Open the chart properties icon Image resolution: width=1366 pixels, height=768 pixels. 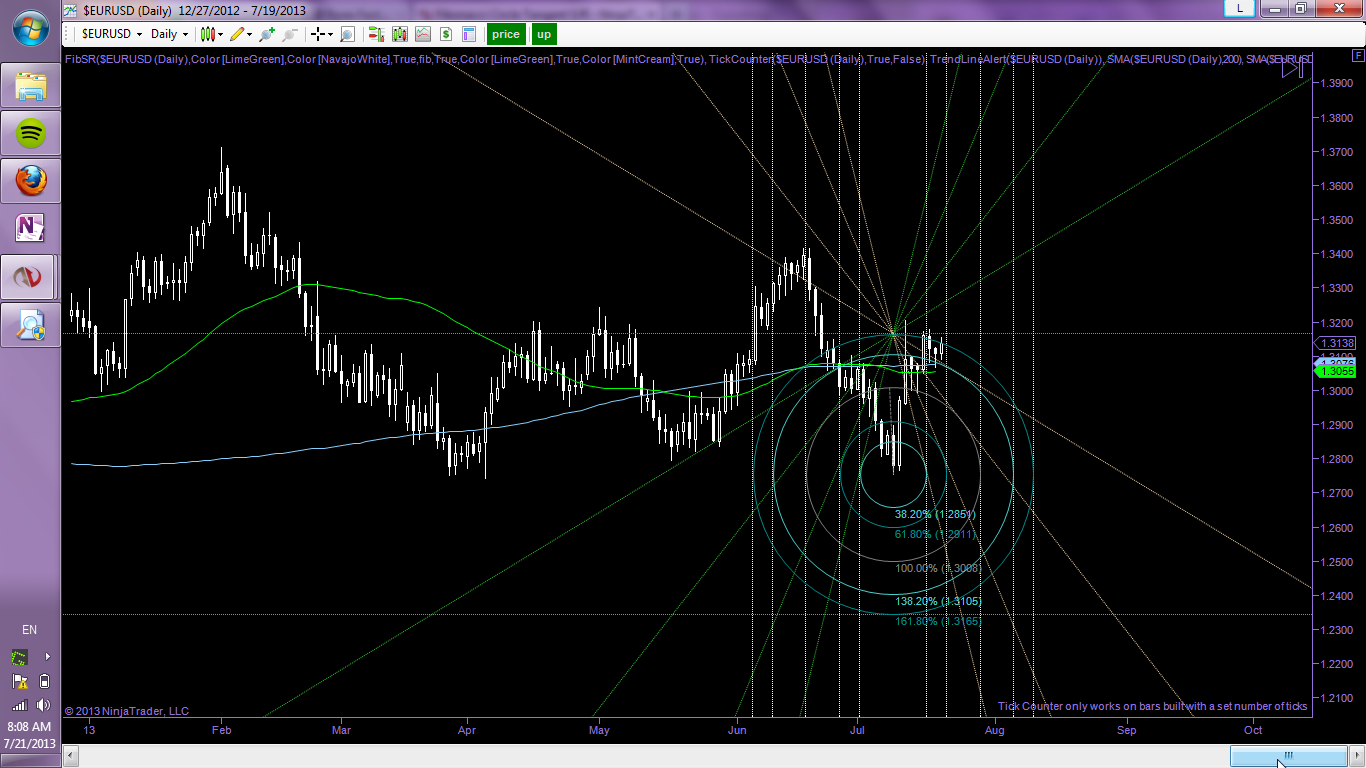[468, 34]
